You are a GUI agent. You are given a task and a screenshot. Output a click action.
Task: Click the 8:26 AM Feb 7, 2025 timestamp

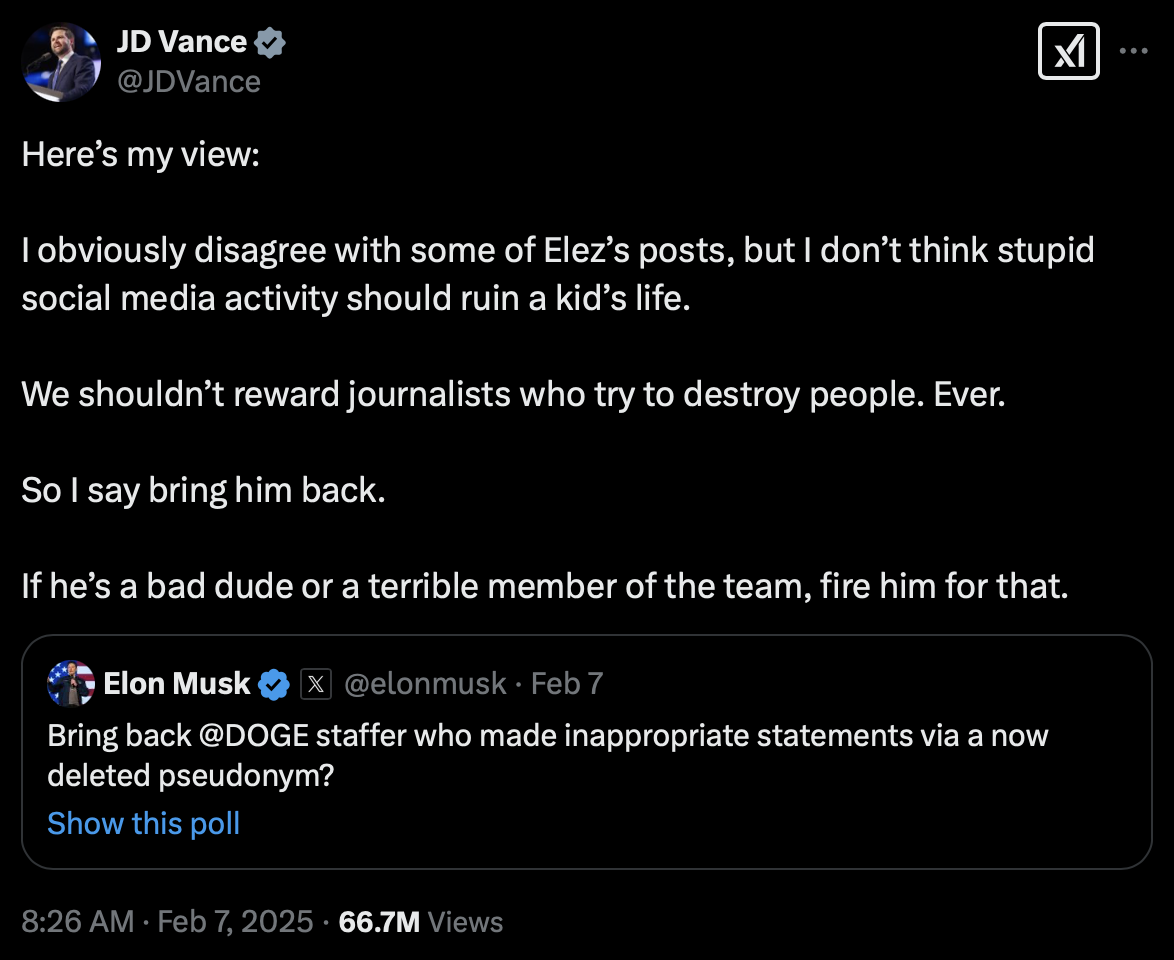[x=167, y=921]
